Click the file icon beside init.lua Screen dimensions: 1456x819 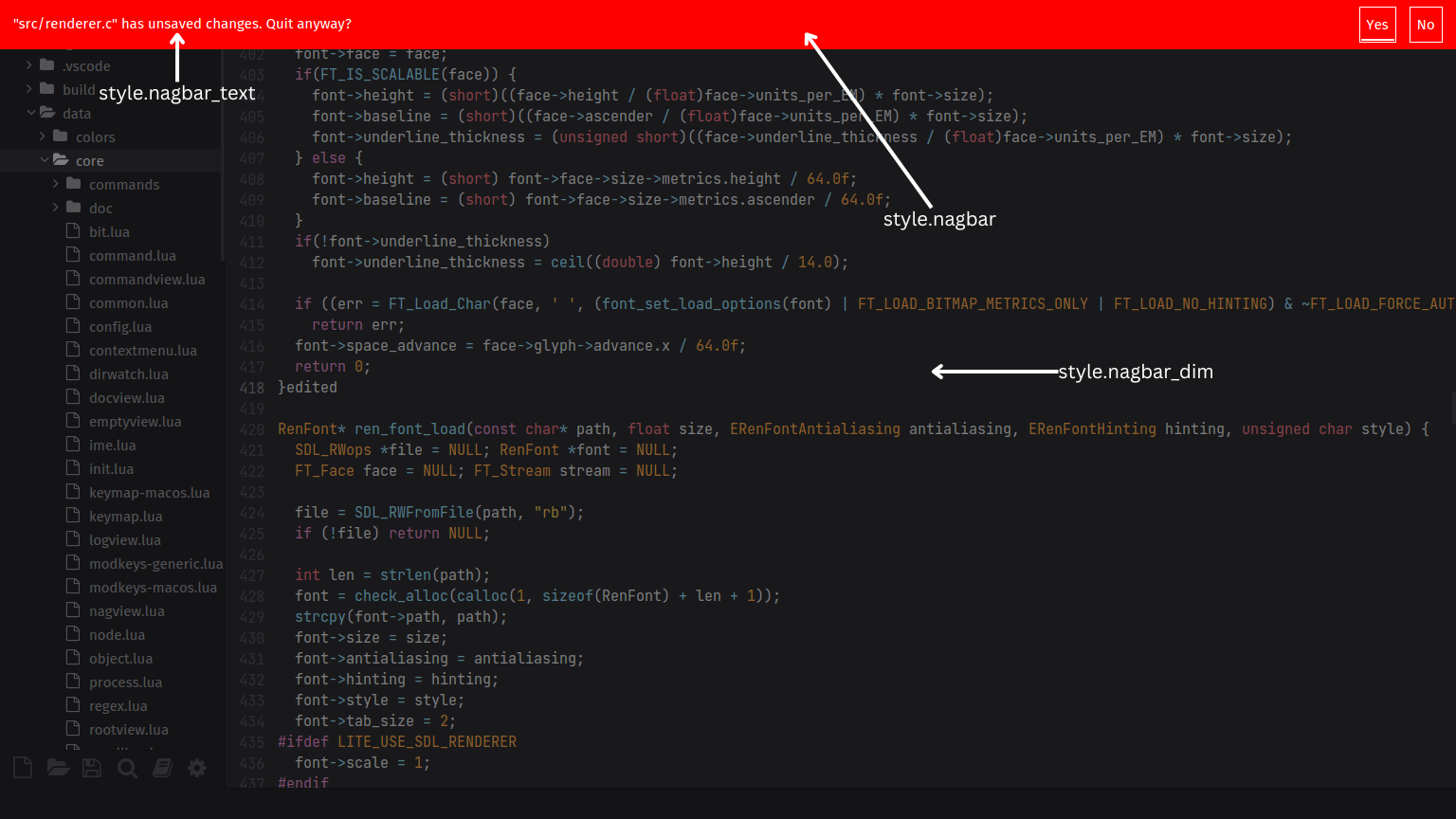(x=73, y=468)
